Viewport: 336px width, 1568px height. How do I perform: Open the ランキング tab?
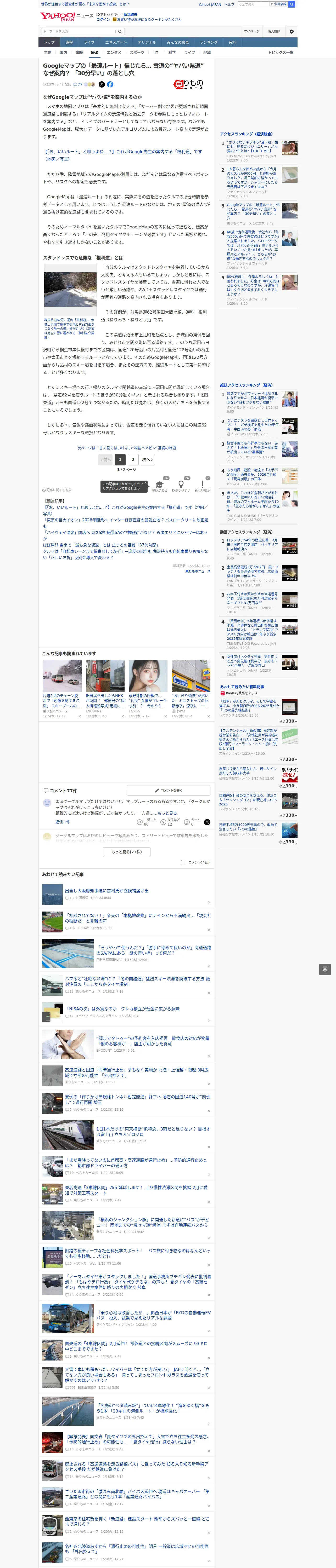[209, 42]
